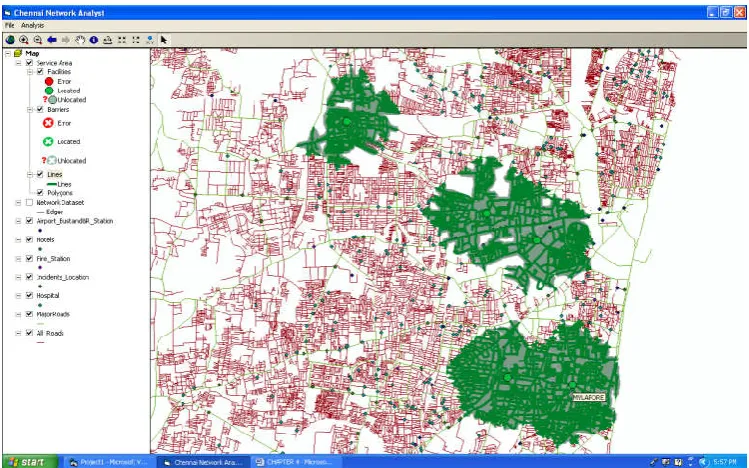Click the MYLAPORE map label

pyautogui.click(x=589, y=397)
